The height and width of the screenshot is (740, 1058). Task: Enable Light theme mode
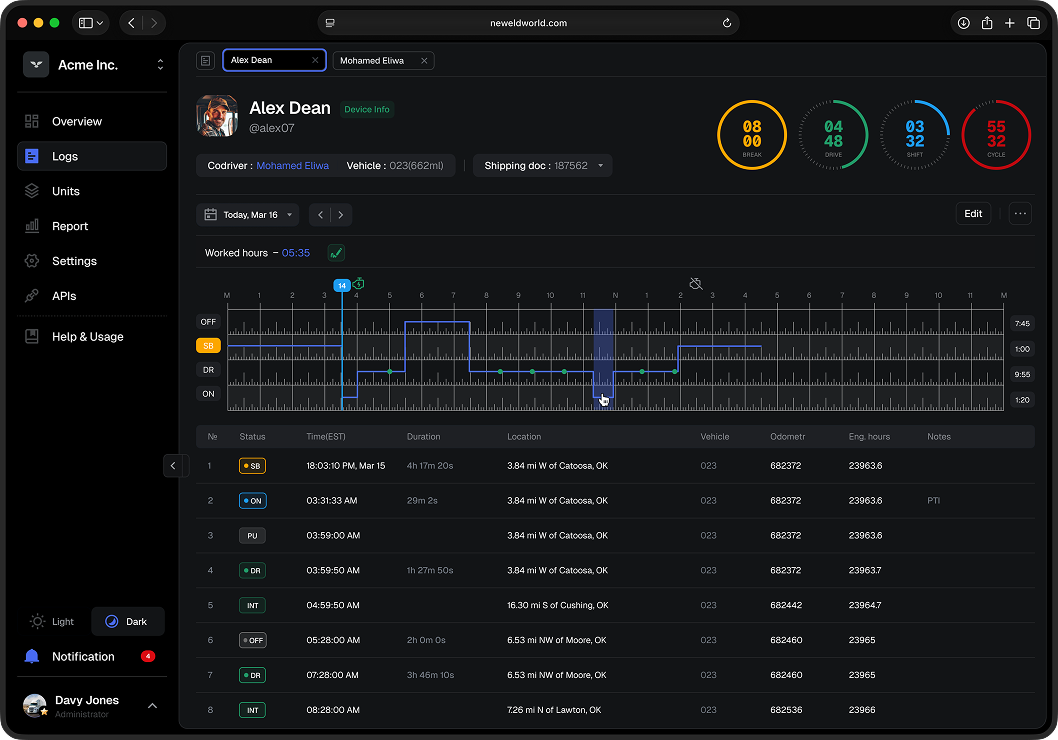pyautogui.click(x=51, y=621)
